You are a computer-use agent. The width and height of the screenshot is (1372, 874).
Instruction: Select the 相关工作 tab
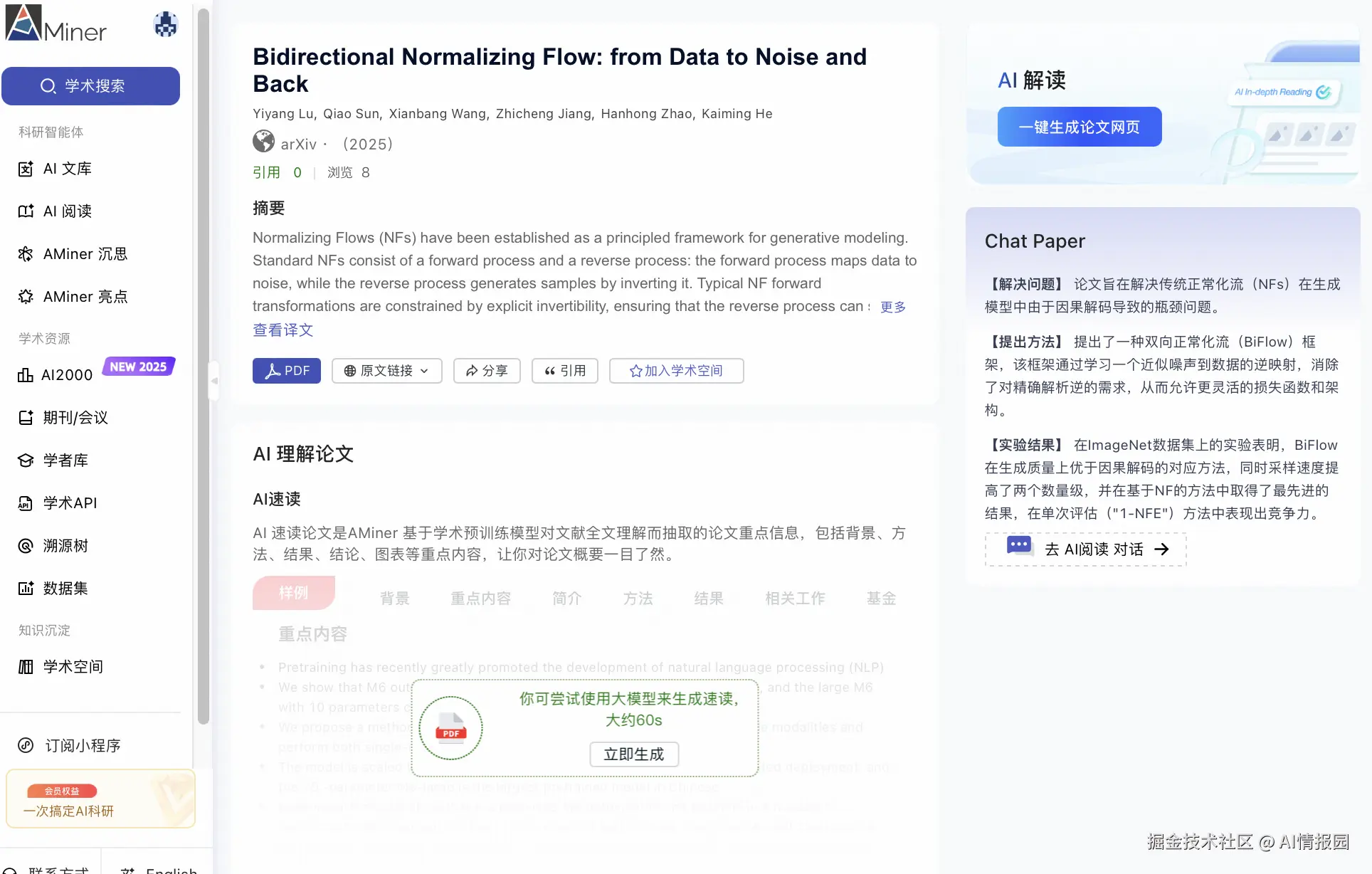coord(795,599)
